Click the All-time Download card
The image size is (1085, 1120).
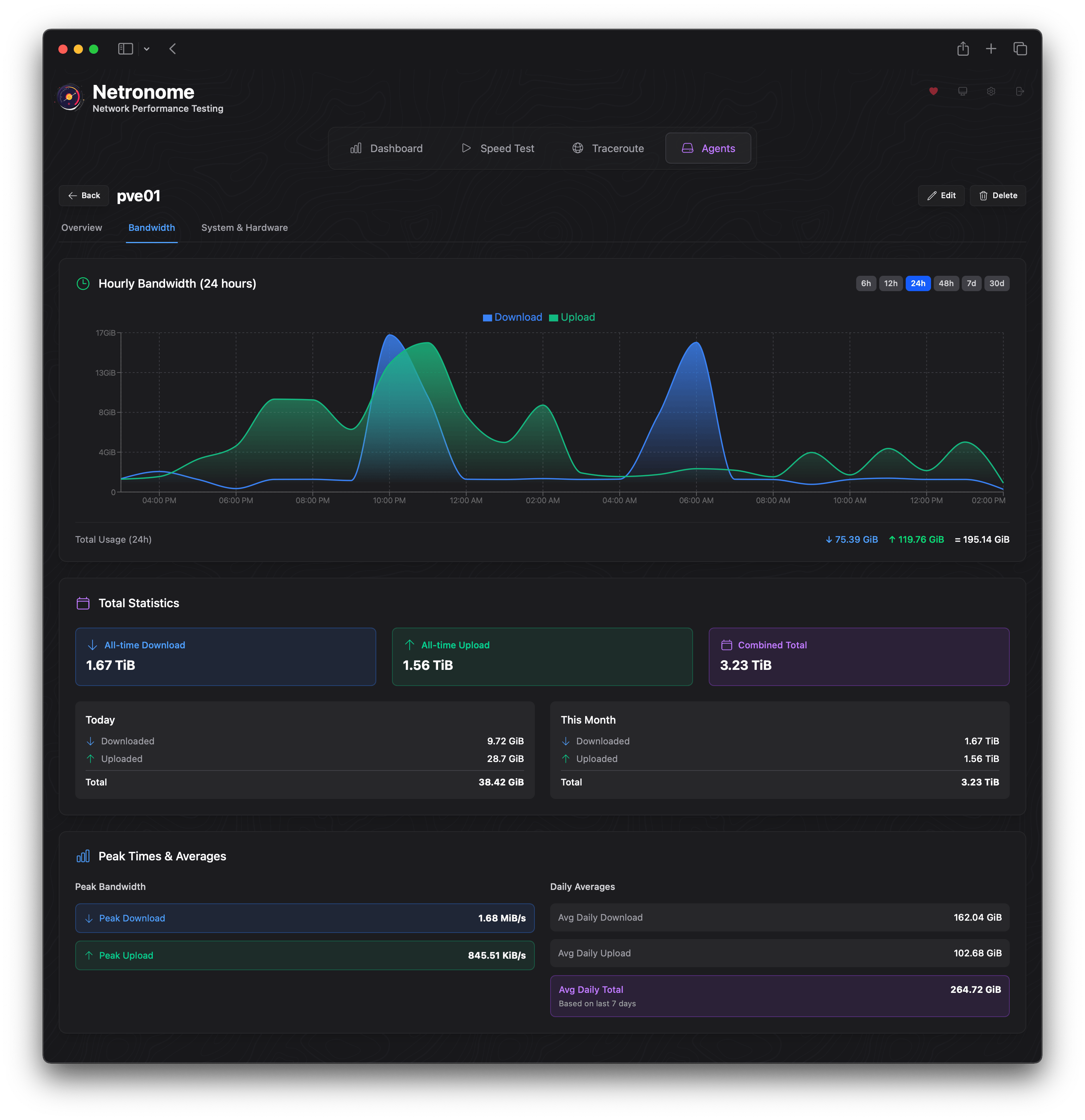click(x=226, y=656)
